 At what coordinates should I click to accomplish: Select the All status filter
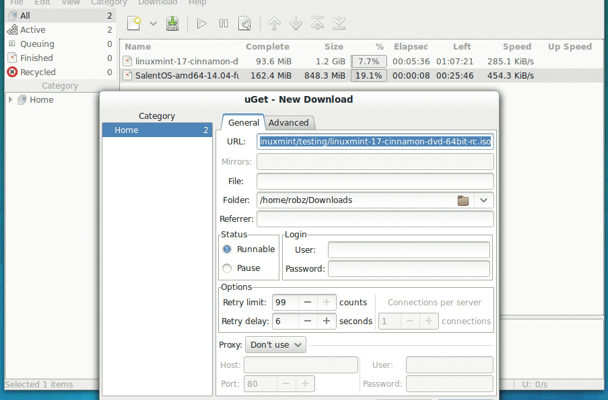click(x=60, y=16)
